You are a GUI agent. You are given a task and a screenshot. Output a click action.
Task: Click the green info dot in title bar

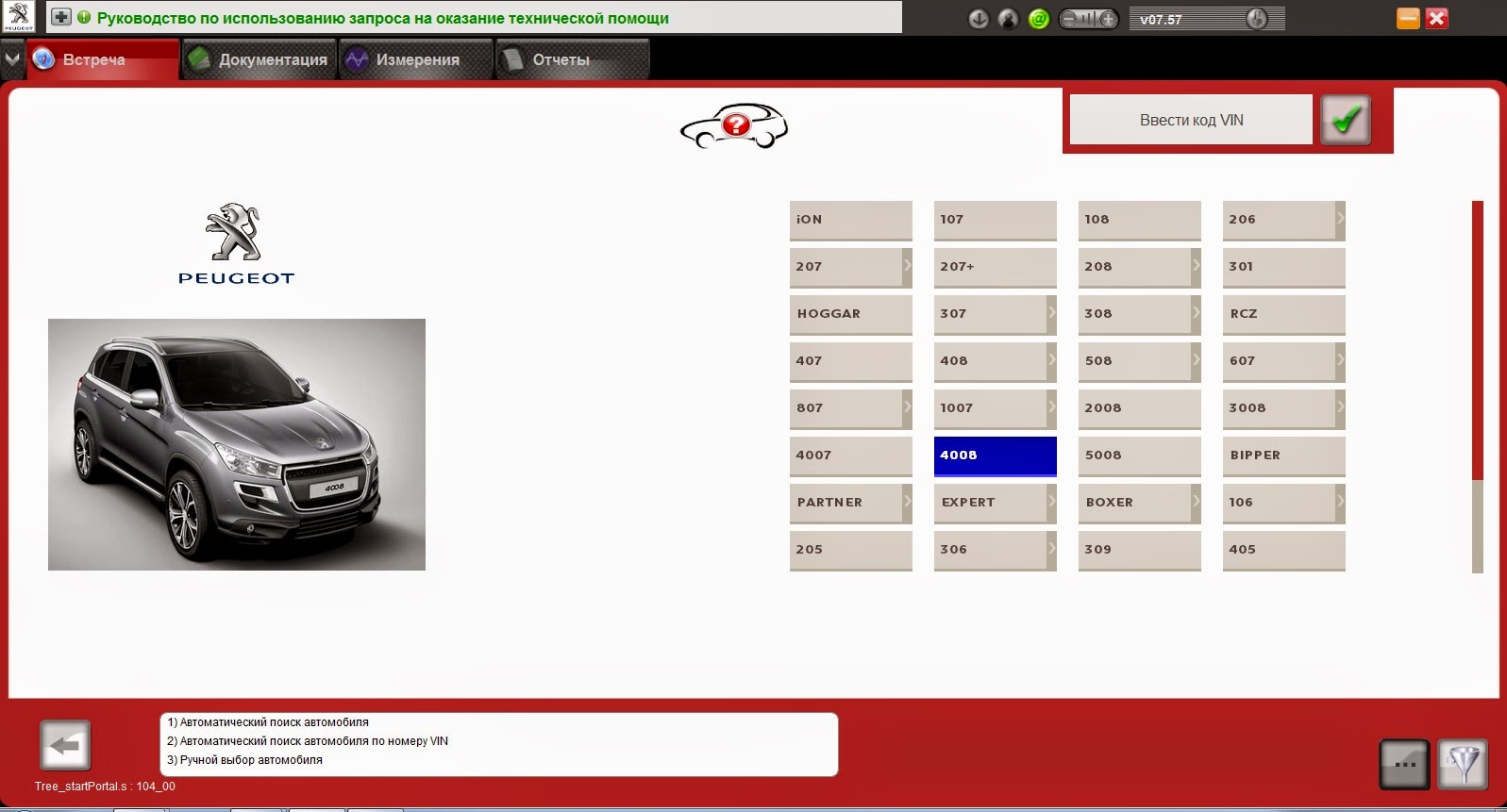tap(84, 17)
